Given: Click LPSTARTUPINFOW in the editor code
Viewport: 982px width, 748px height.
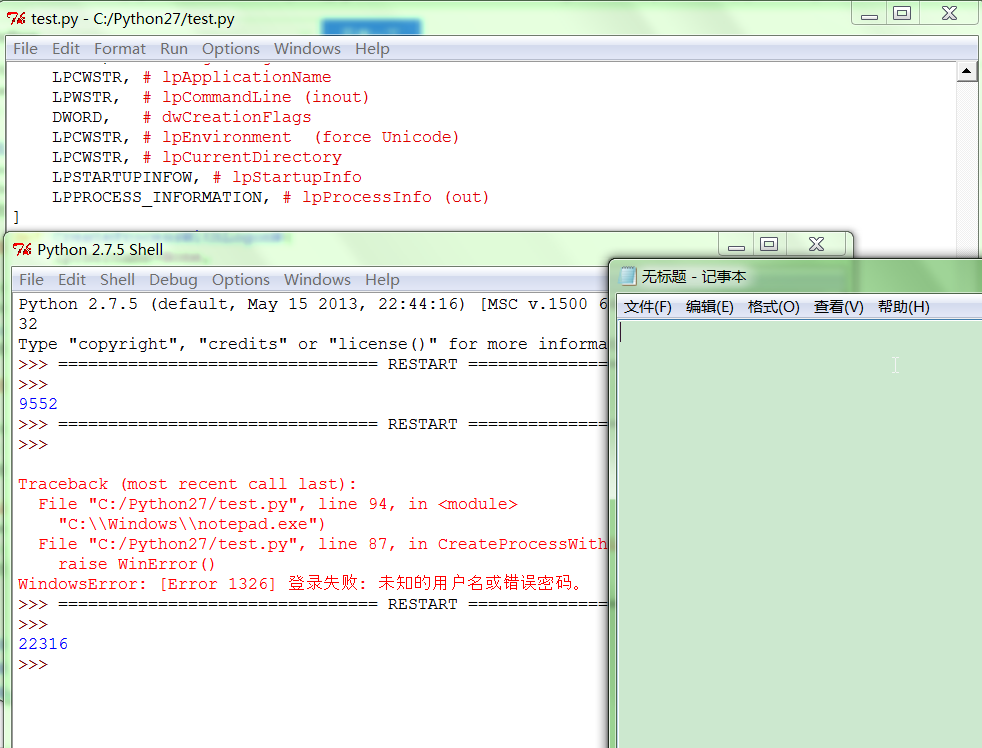Looking at the screenshot, I should click(x=122, y=177).
